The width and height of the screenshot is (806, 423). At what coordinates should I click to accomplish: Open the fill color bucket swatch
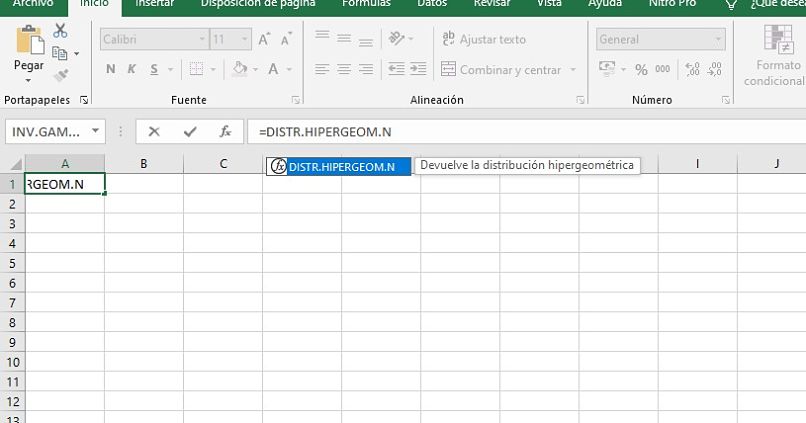pos(239,70)
